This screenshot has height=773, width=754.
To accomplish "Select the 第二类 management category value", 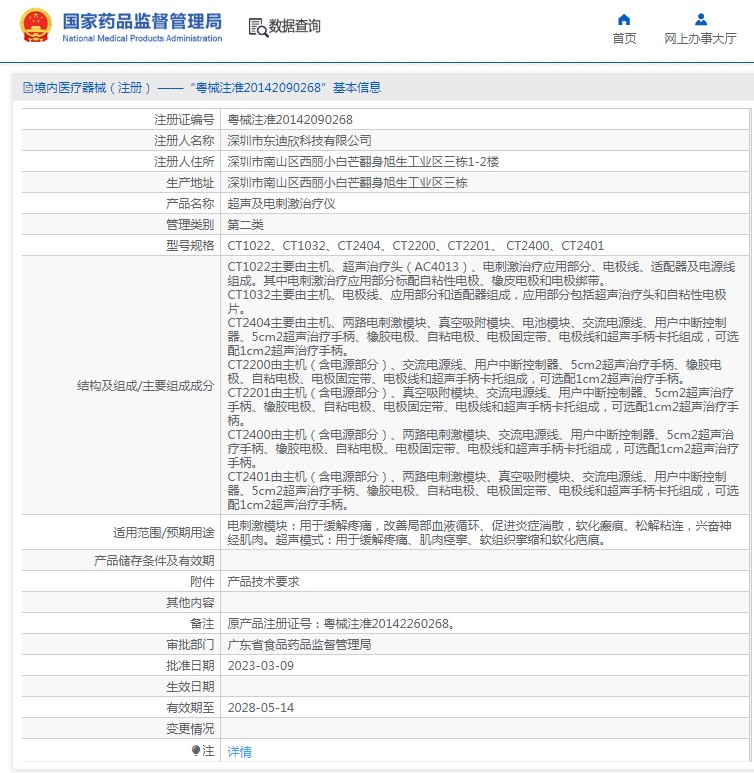I will point(245,225).
